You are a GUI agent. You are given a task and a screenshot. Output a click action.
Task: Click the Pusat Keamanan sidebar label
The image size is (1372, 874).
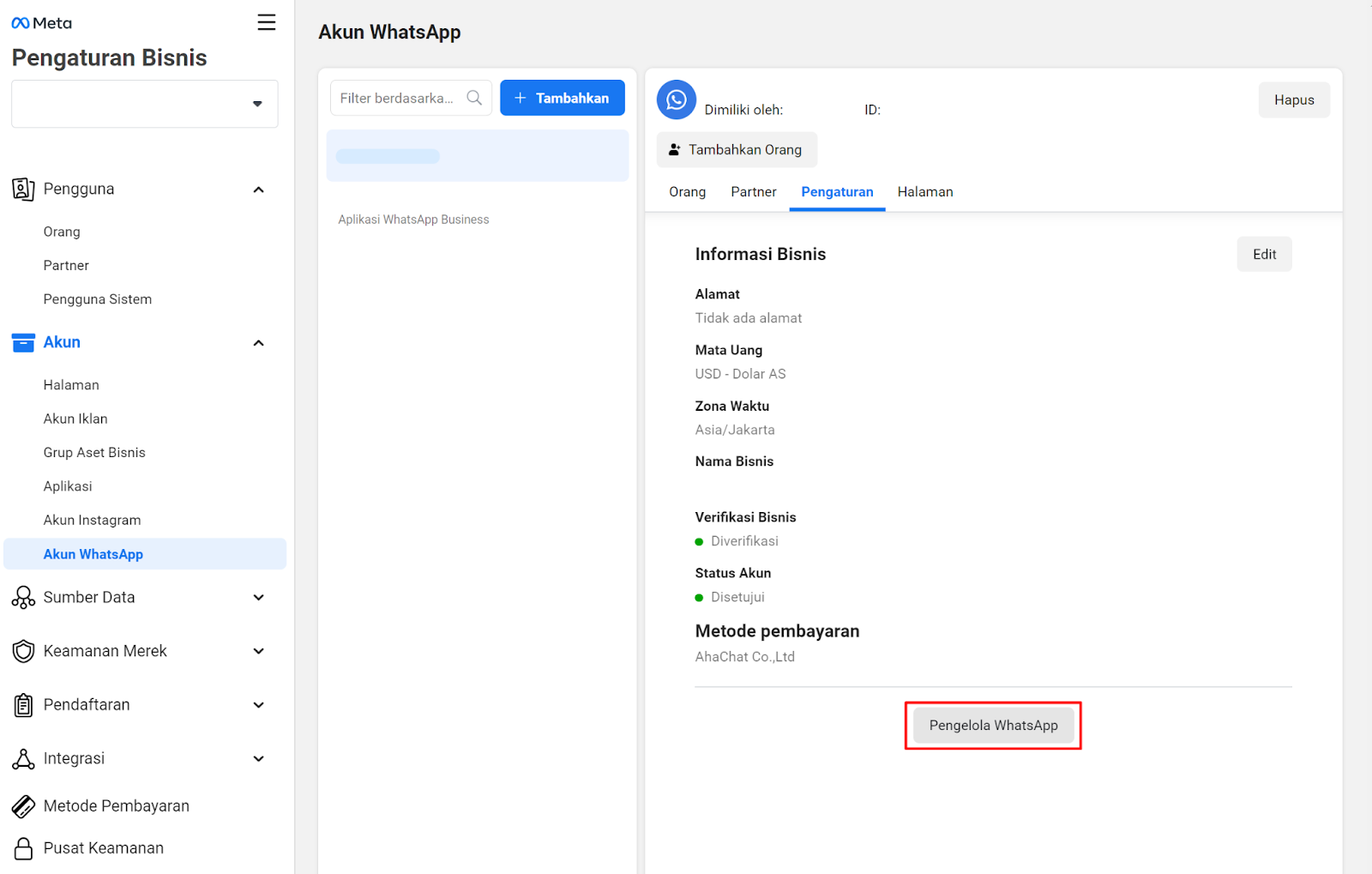[x=104, y=848]
